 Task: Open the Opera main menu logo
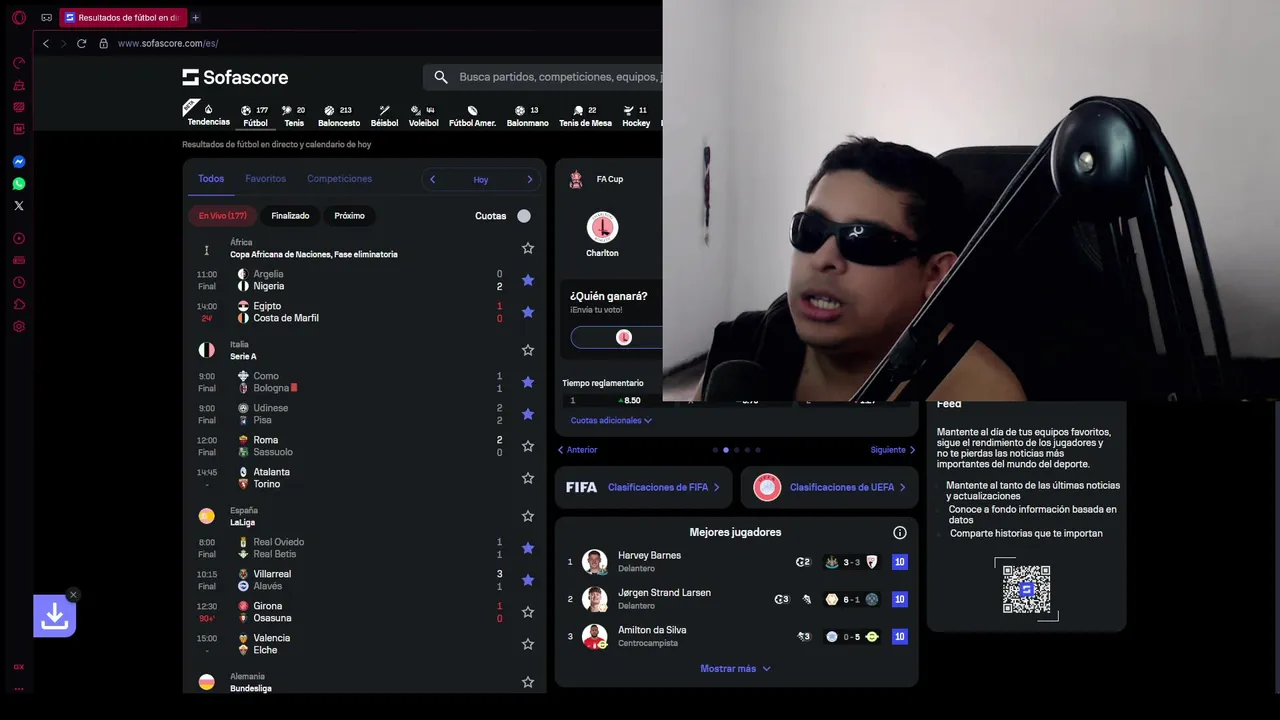[x=18, y=18]
